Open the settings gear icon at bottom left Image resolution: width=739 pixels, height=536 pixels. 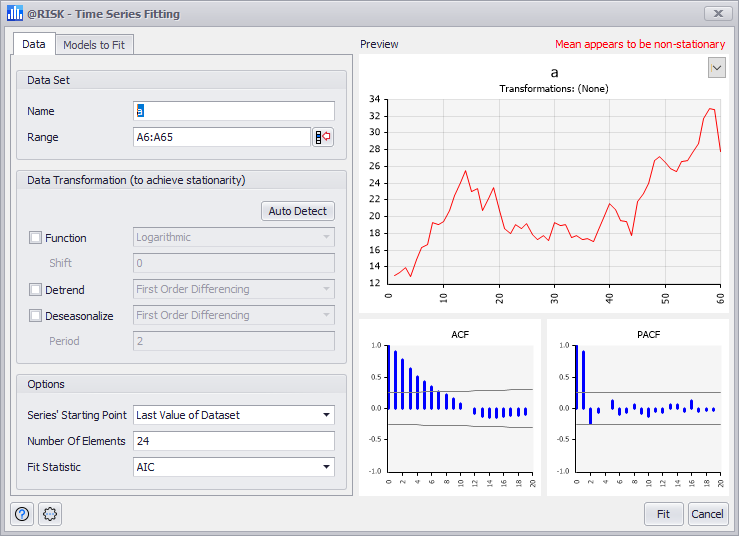tap(50, 514)
